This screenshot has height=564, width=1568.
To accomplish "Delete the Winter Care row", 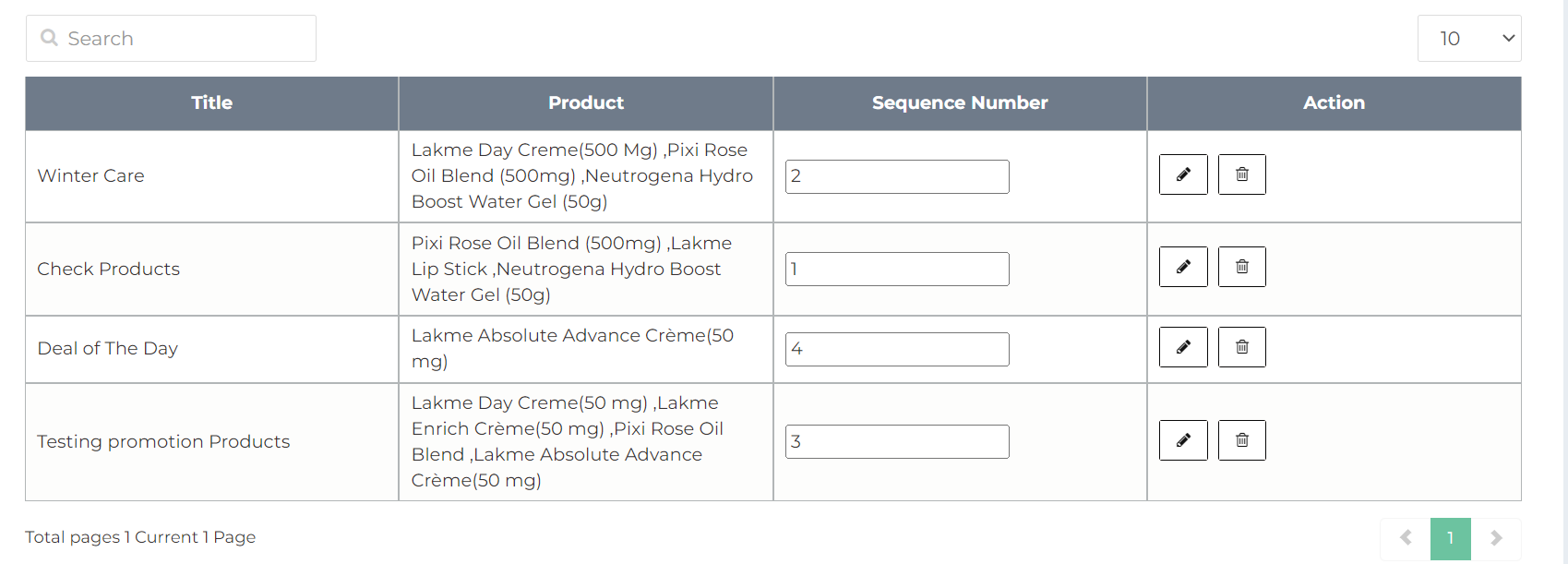I will coord(1242,174).
